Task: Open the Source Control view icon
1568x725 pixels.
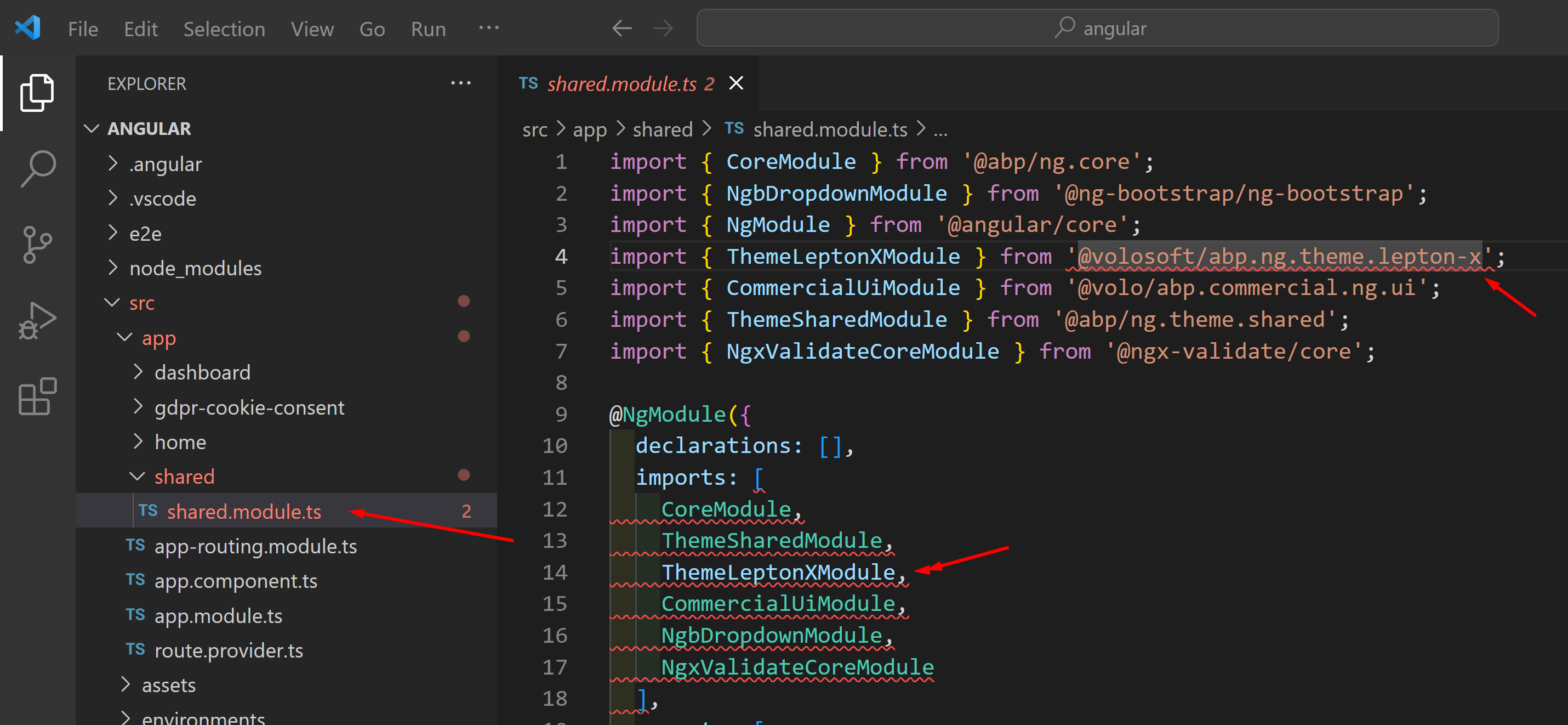Action: coord(37,244)
